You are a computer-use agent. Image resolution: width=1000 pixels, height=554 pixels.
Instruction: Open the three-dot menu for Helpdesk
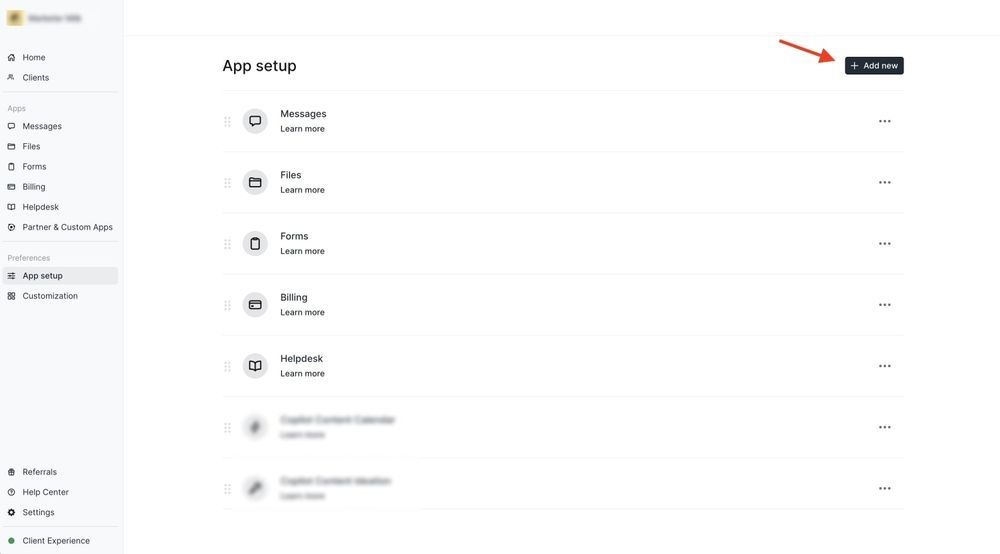[x=885, y=366]
